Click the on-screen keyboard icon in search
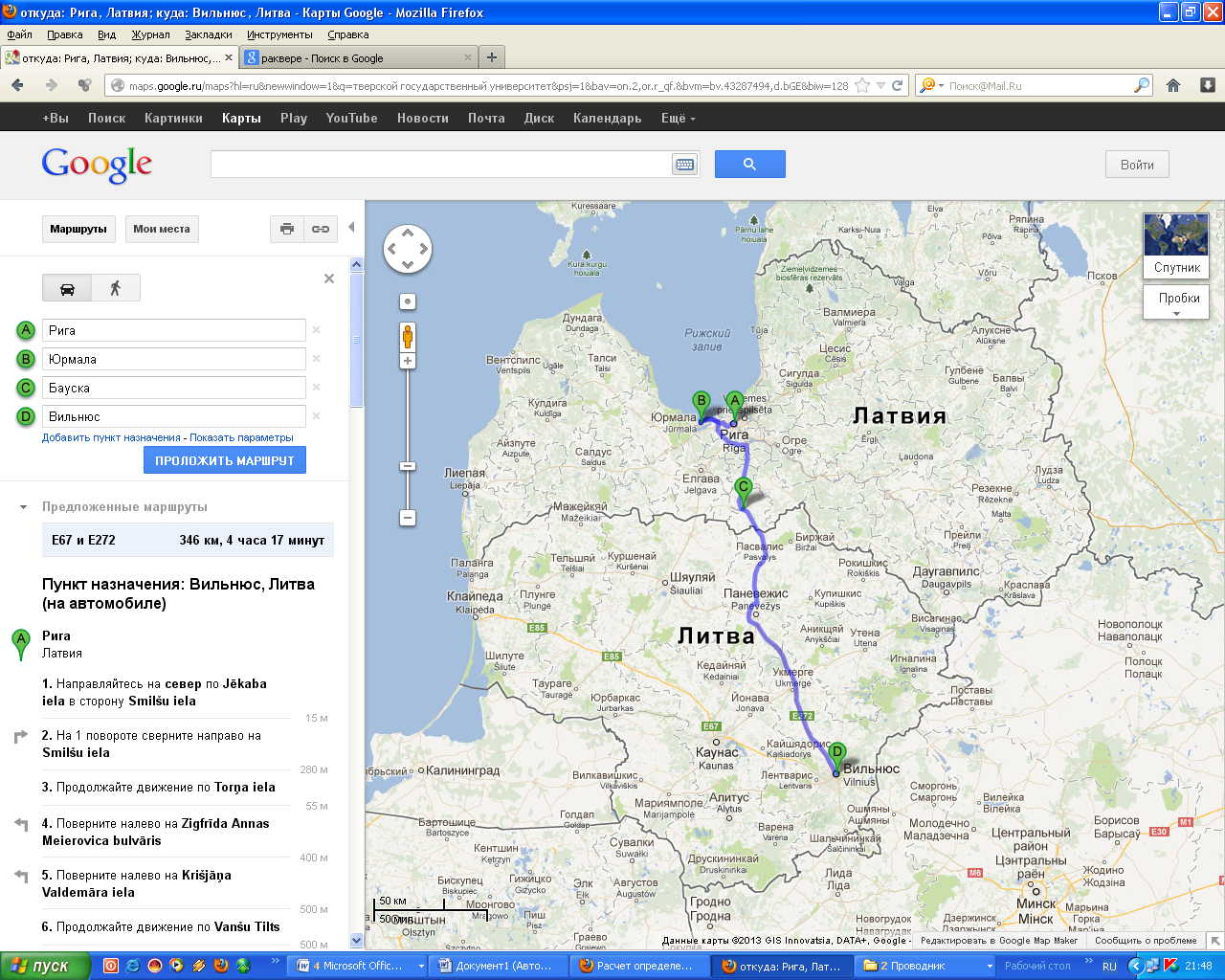This screenshot has width=1225, height=980. [685, 165]
